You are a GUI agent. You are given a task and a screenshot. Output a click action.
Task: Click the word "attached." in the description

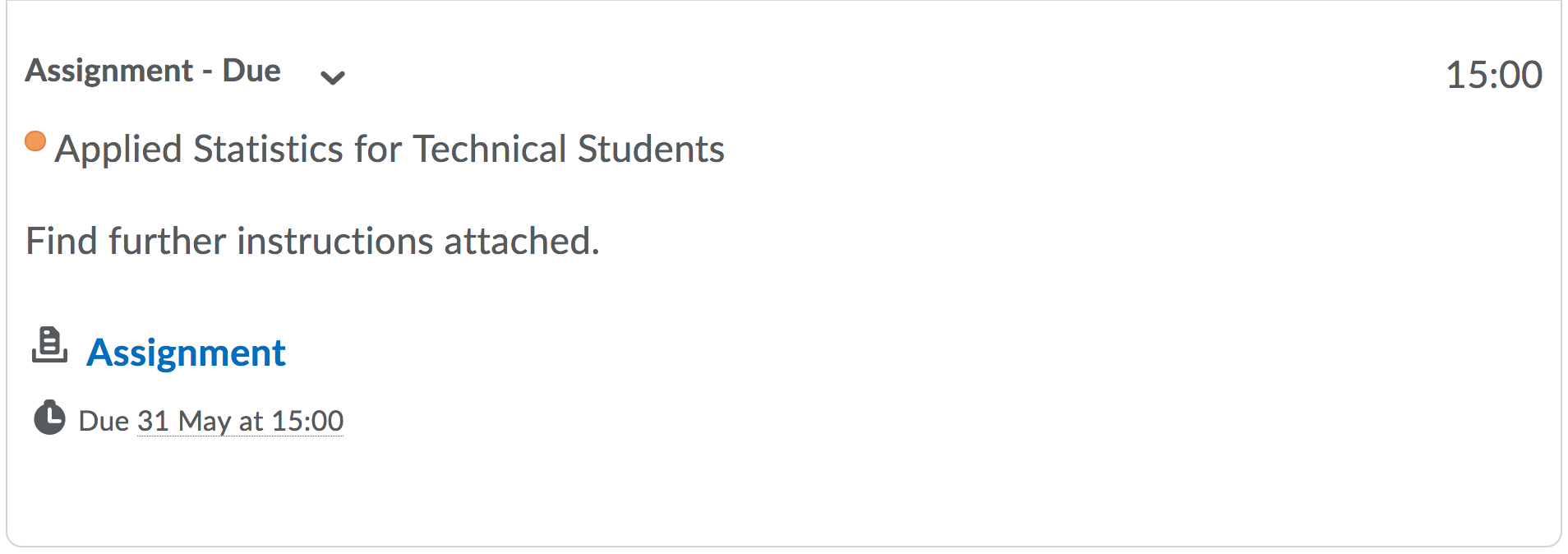522,241
